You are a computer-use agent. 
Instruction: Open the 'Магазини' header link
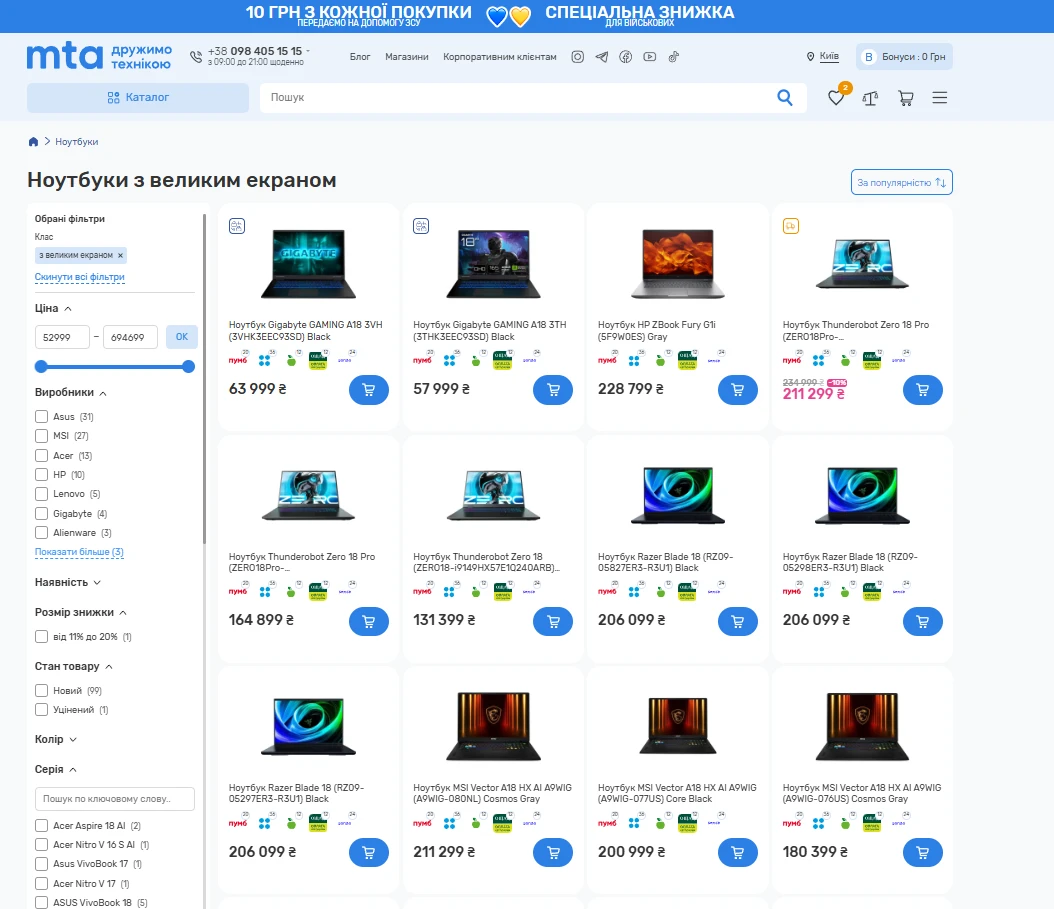pos(407,57)
